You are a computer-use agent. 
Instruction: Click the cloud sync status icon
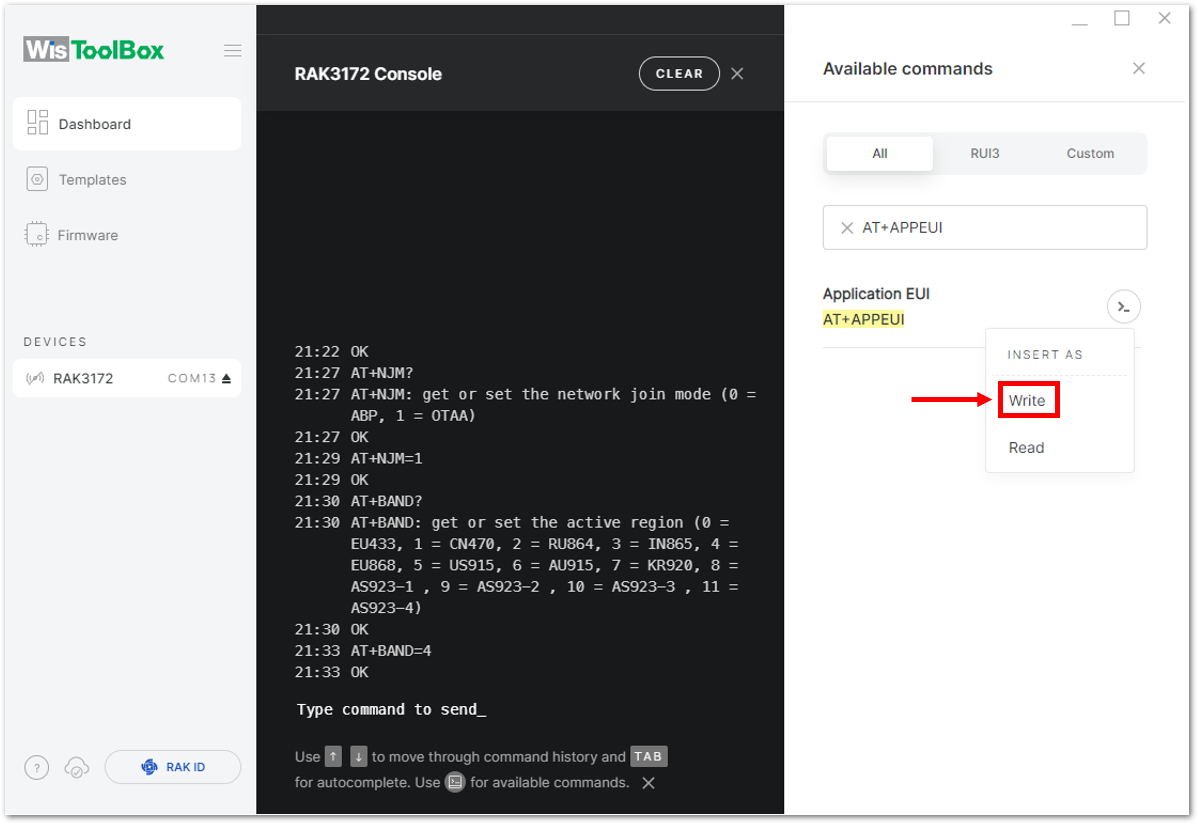click(x=76, y=767)
